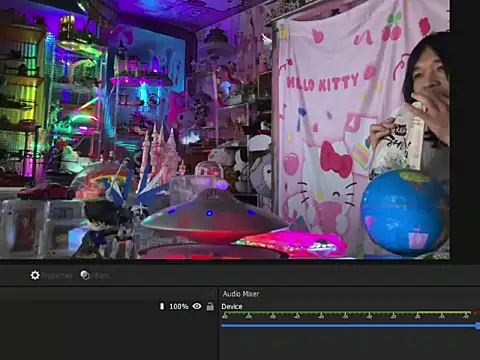
Task: Open source Properties via its text label
Action: pyautogui.click(x=56, y=276)
